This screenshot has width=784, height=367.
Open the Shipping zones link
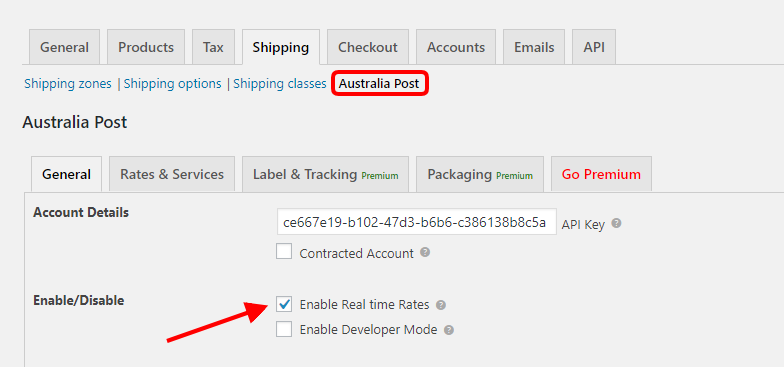68,84
